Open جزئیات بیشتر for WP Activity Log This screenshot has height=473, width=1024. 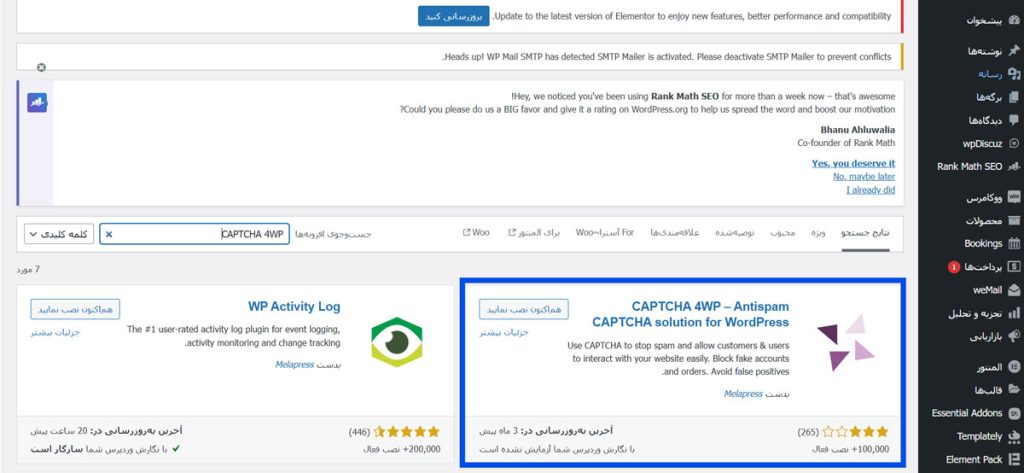click(55, 332)
